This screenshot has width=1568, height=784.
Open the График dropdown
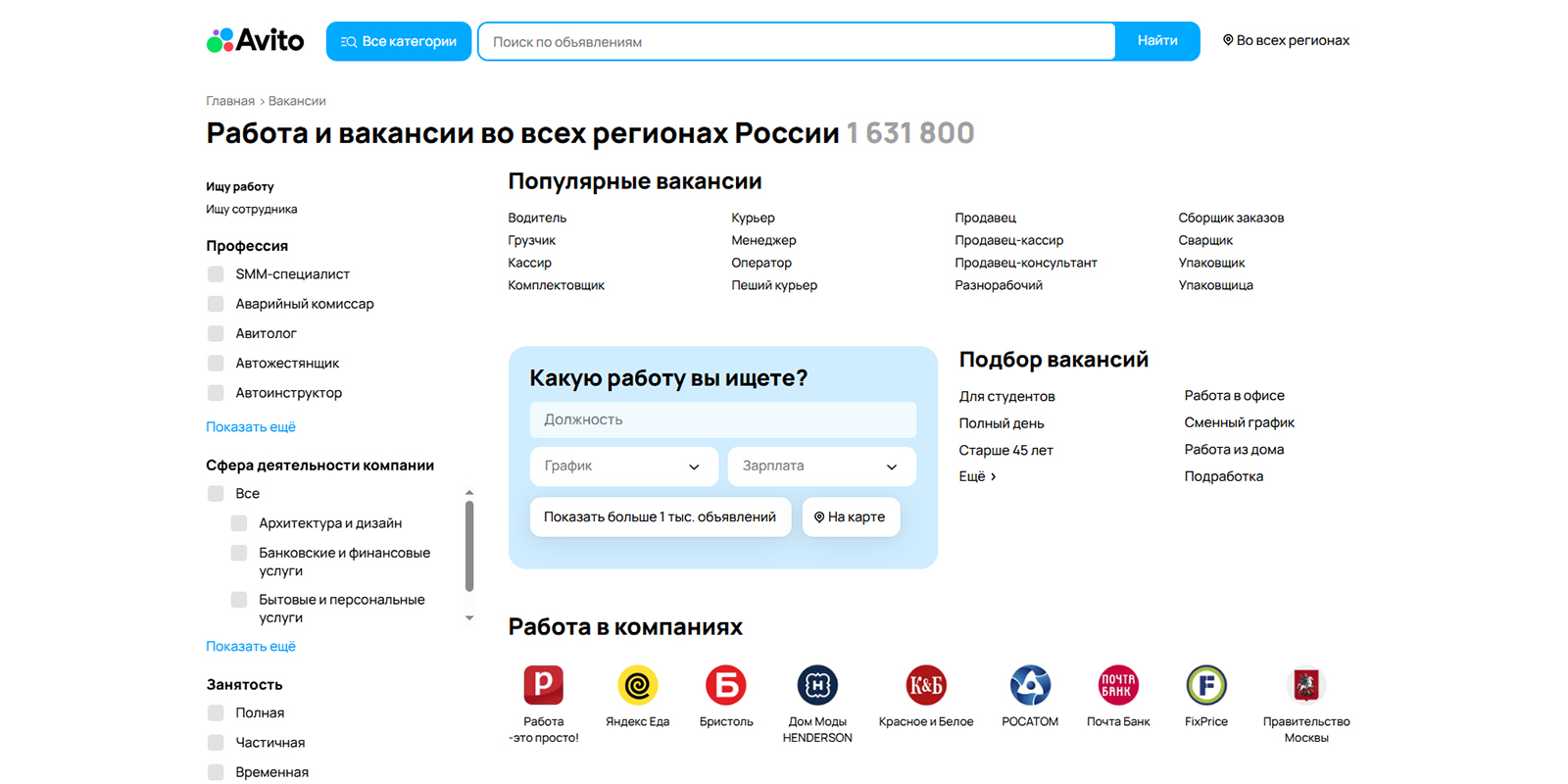point(624,466)
